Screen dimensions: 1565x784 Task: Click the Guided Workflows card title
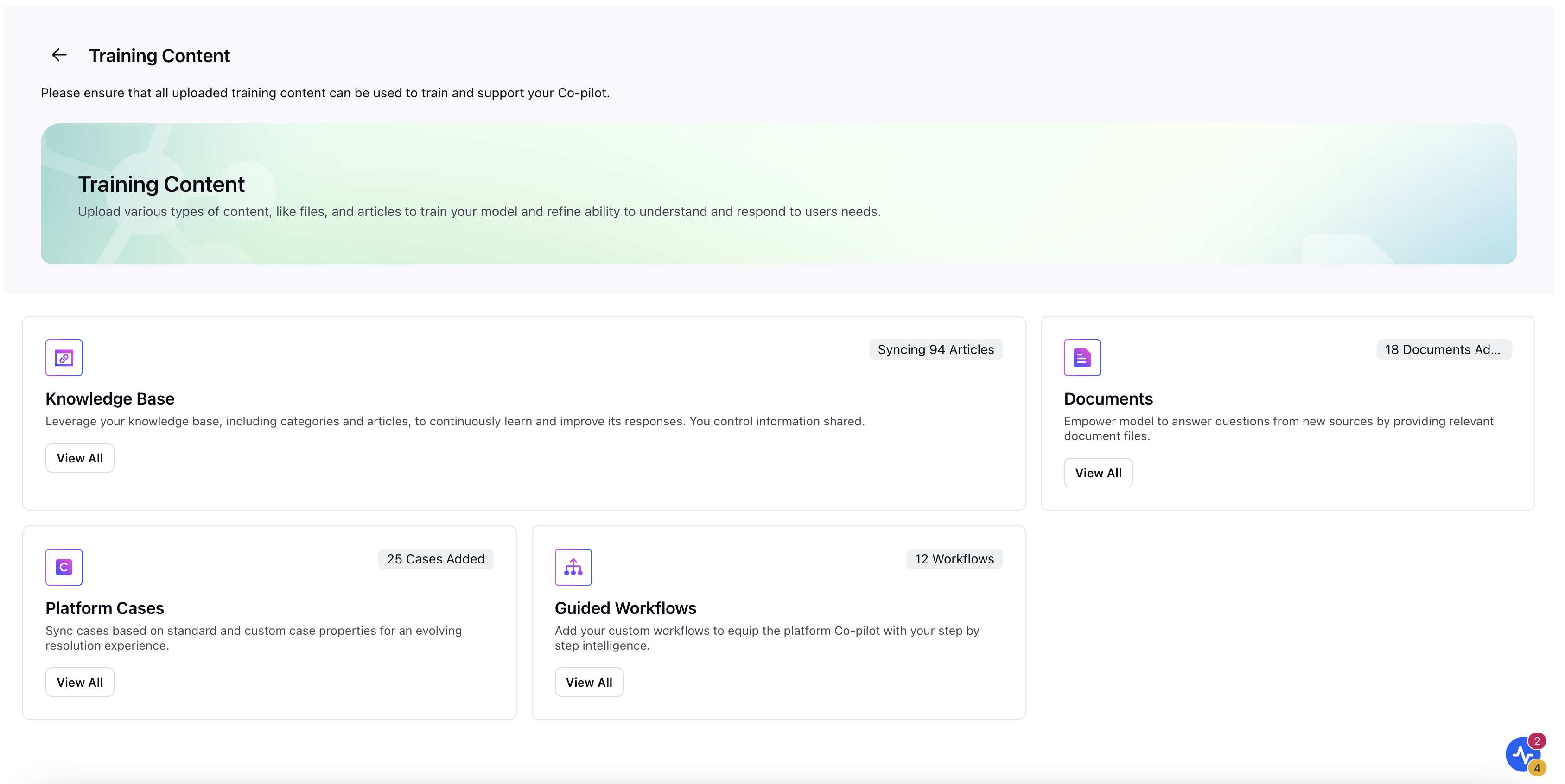[625, 608]
